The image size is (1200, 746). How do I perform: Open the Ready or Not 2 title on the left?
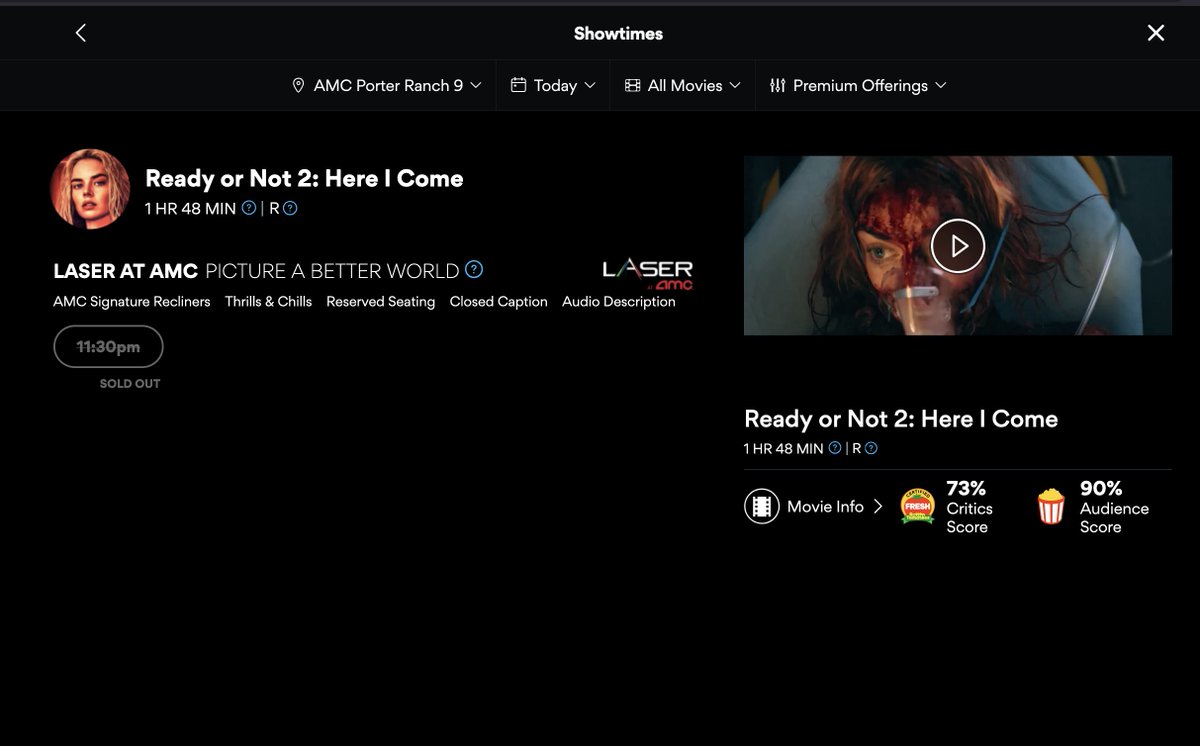[304, 179]
